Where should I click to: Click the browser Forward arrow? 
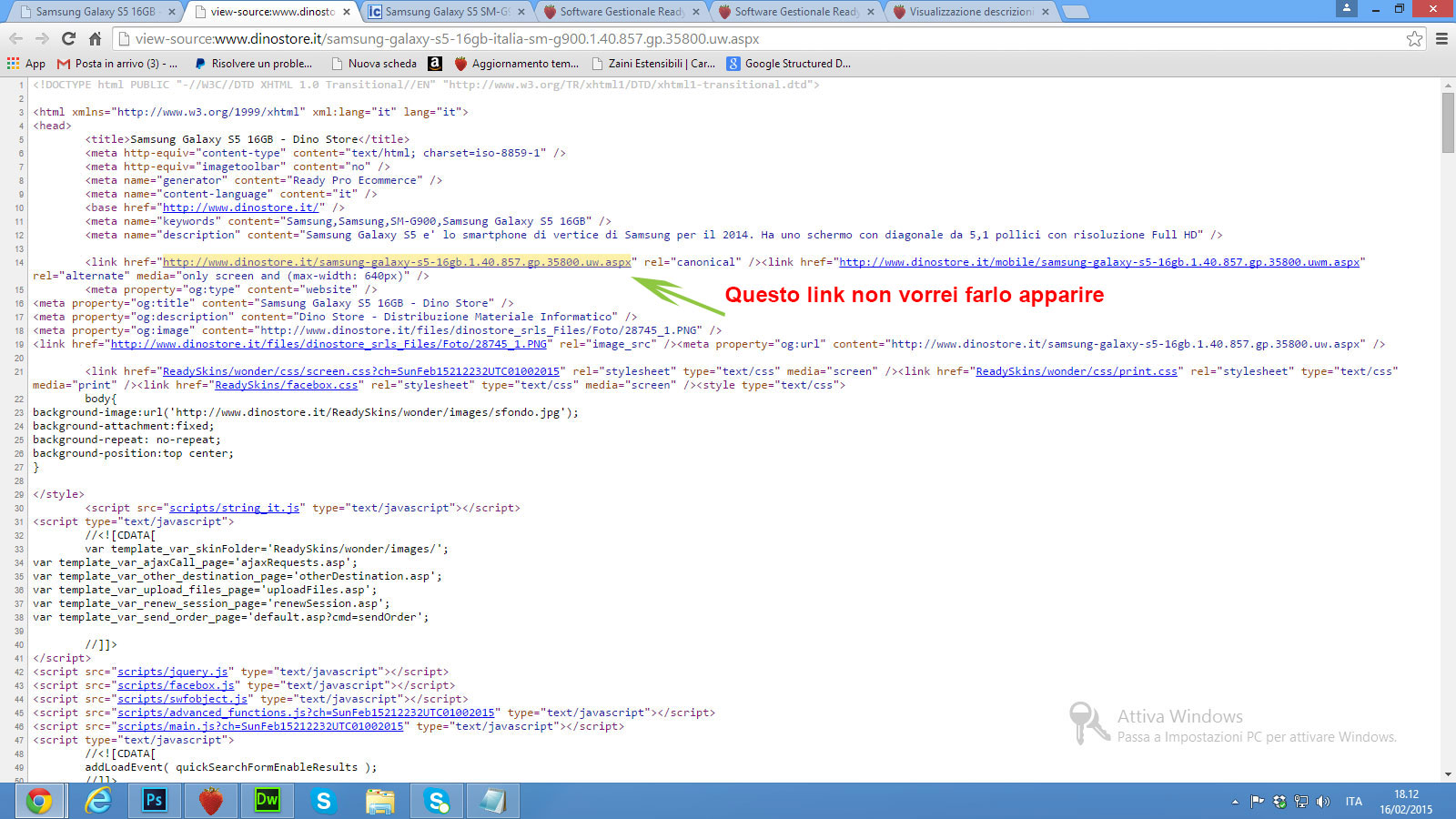point(42,39)
